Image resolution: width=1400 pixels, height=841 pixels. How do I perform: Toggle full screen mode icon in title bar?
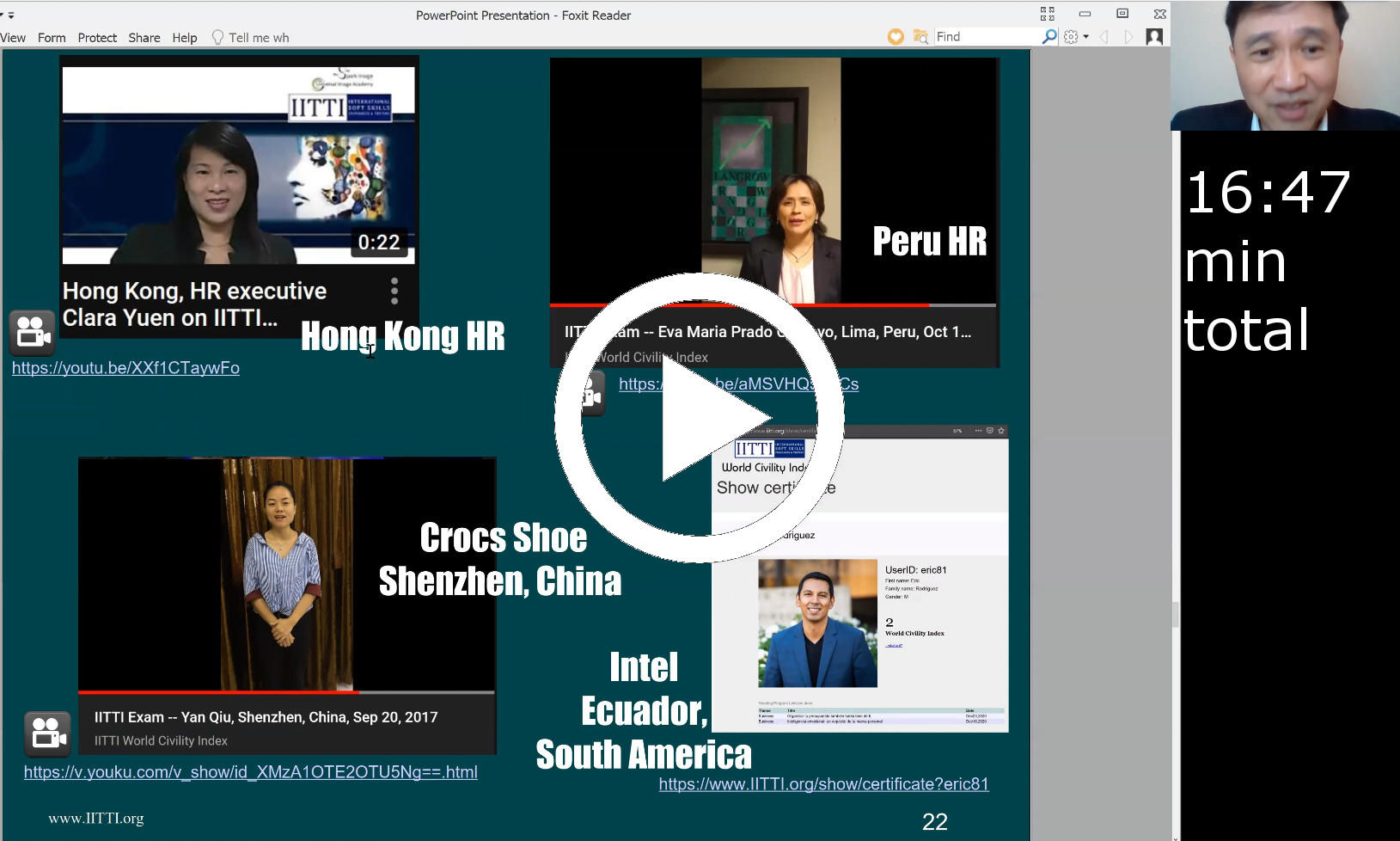coord(1047,14)
